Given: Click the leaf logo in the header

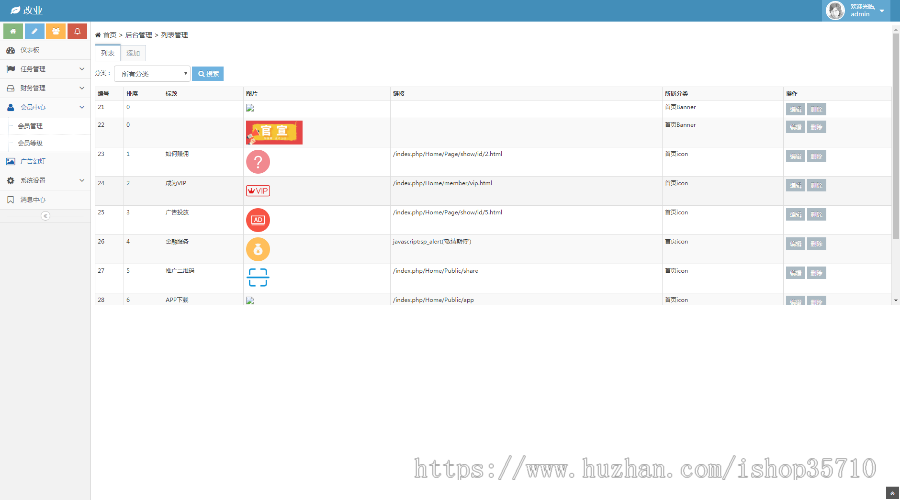Looking at the screenshot, I should (15, 10).
